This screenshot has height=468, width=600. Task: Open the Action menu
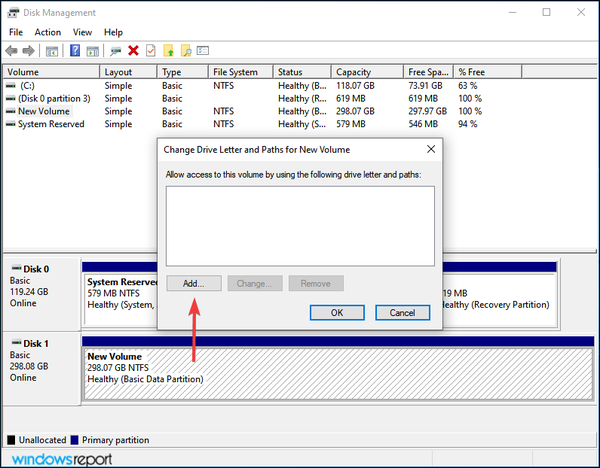[47, 32]
